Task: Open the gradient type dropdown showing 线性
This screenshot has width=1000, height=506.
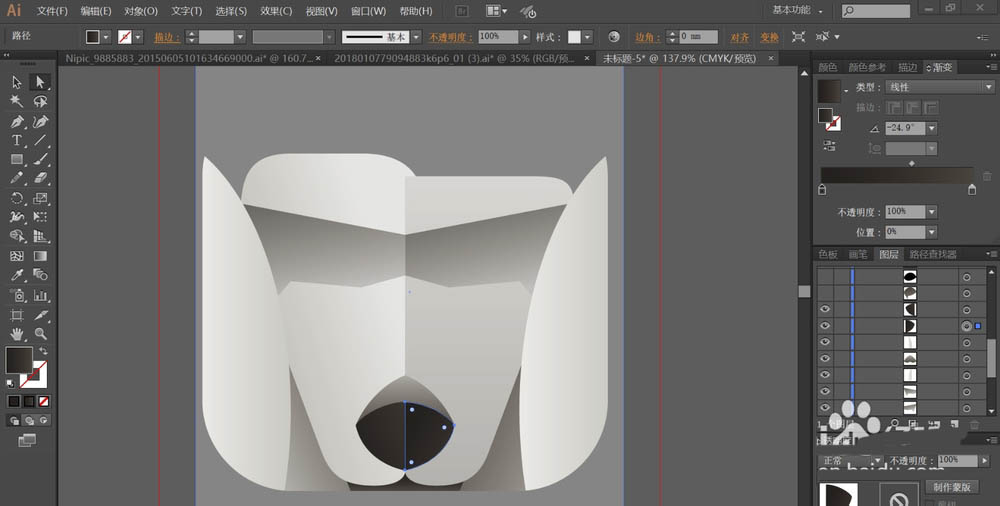Action: [939, 87]
